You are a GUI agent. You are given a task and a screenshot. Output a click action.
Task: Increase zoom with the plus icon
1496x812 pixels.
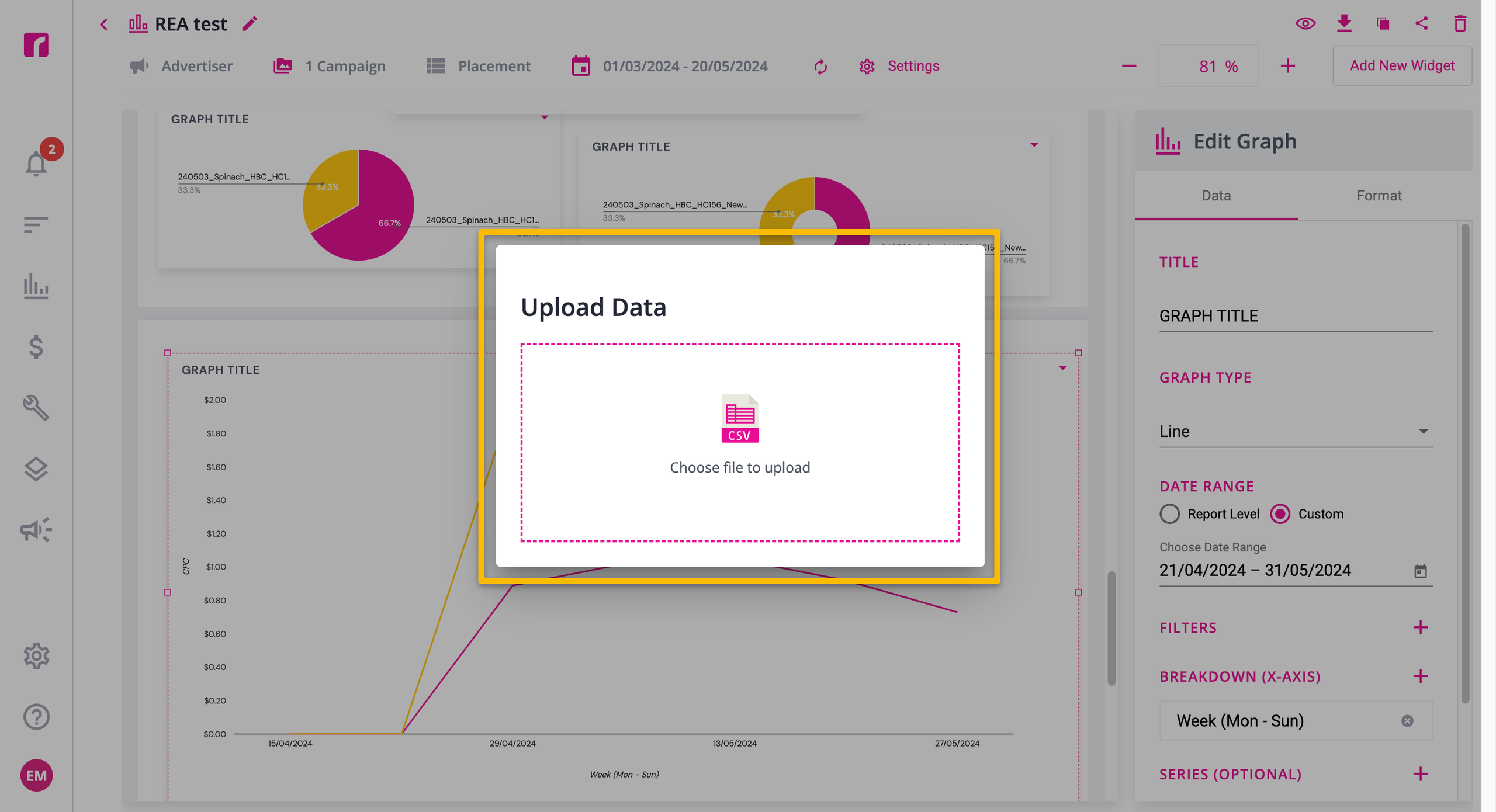coord(1288,66)
